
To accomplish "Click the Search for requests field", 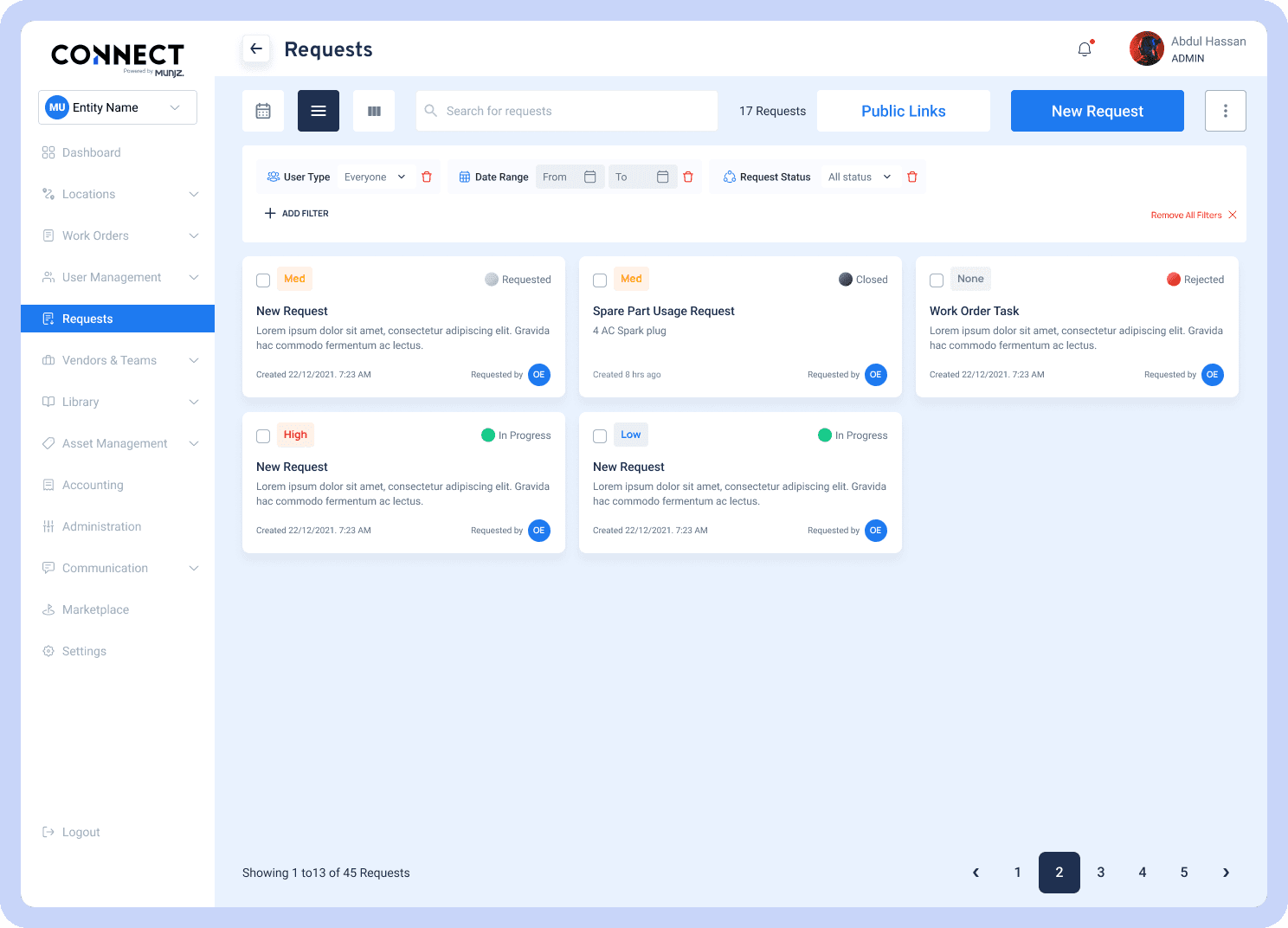I will 567,111.
